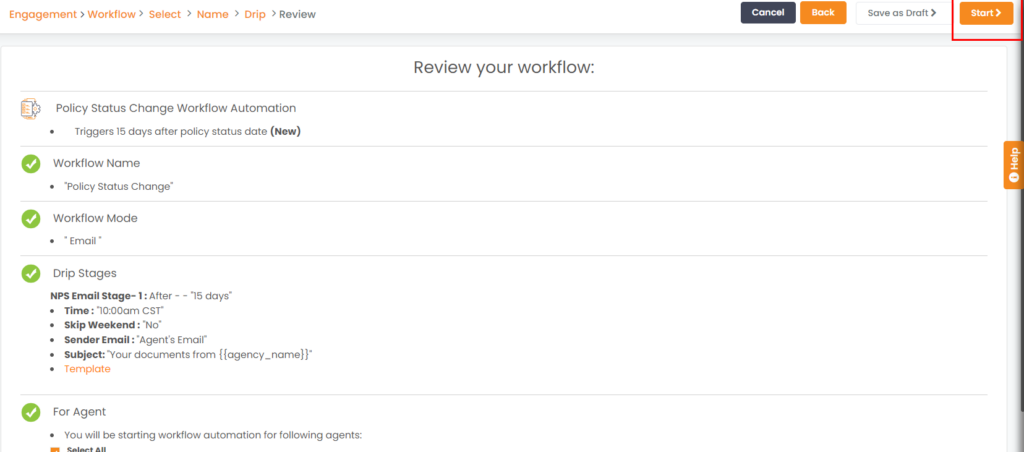Click the Workflow Name section title

[x=97, y=163]
